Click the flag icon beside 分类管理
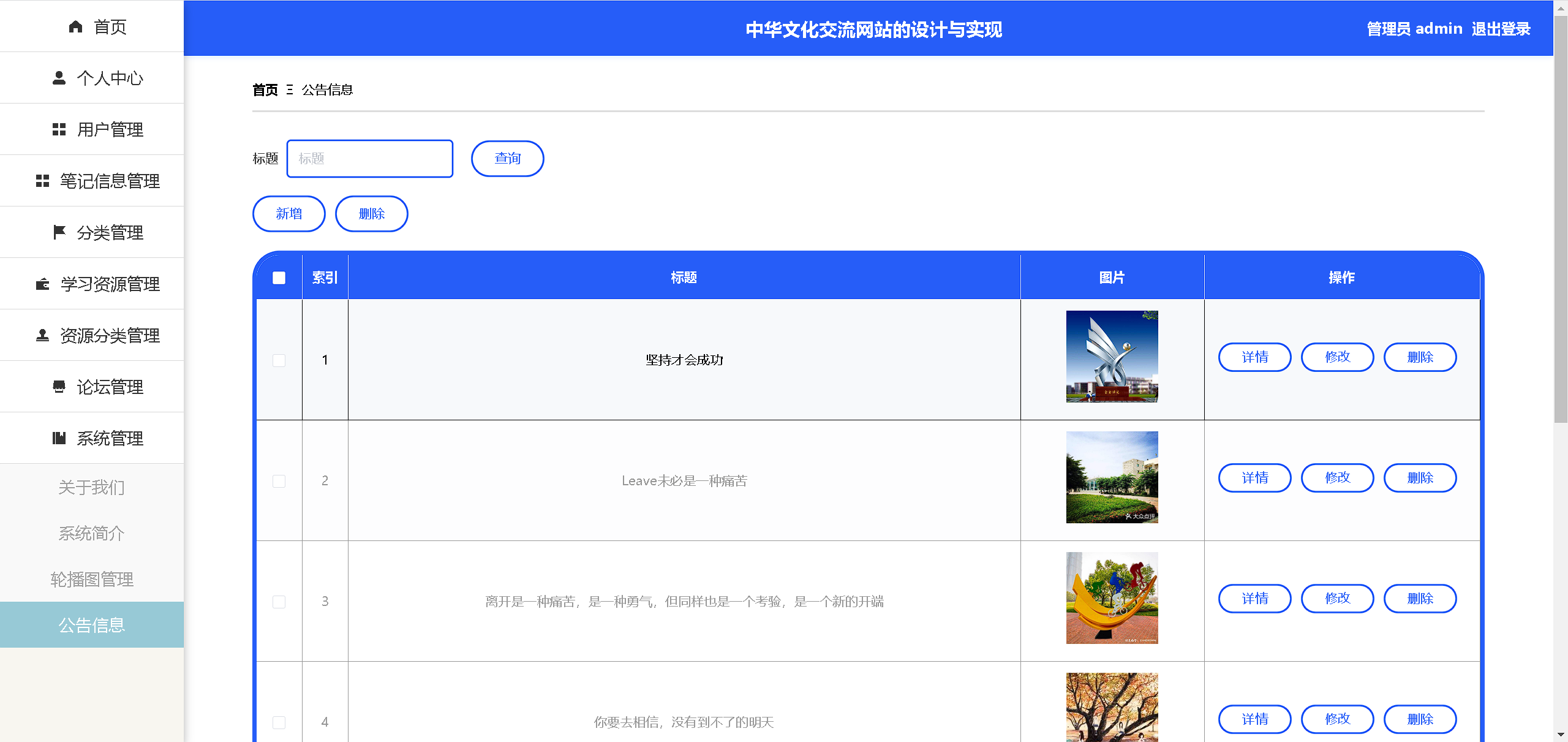Image resolution: width=1568 pixels, height=742 pixels. [59, 232]
